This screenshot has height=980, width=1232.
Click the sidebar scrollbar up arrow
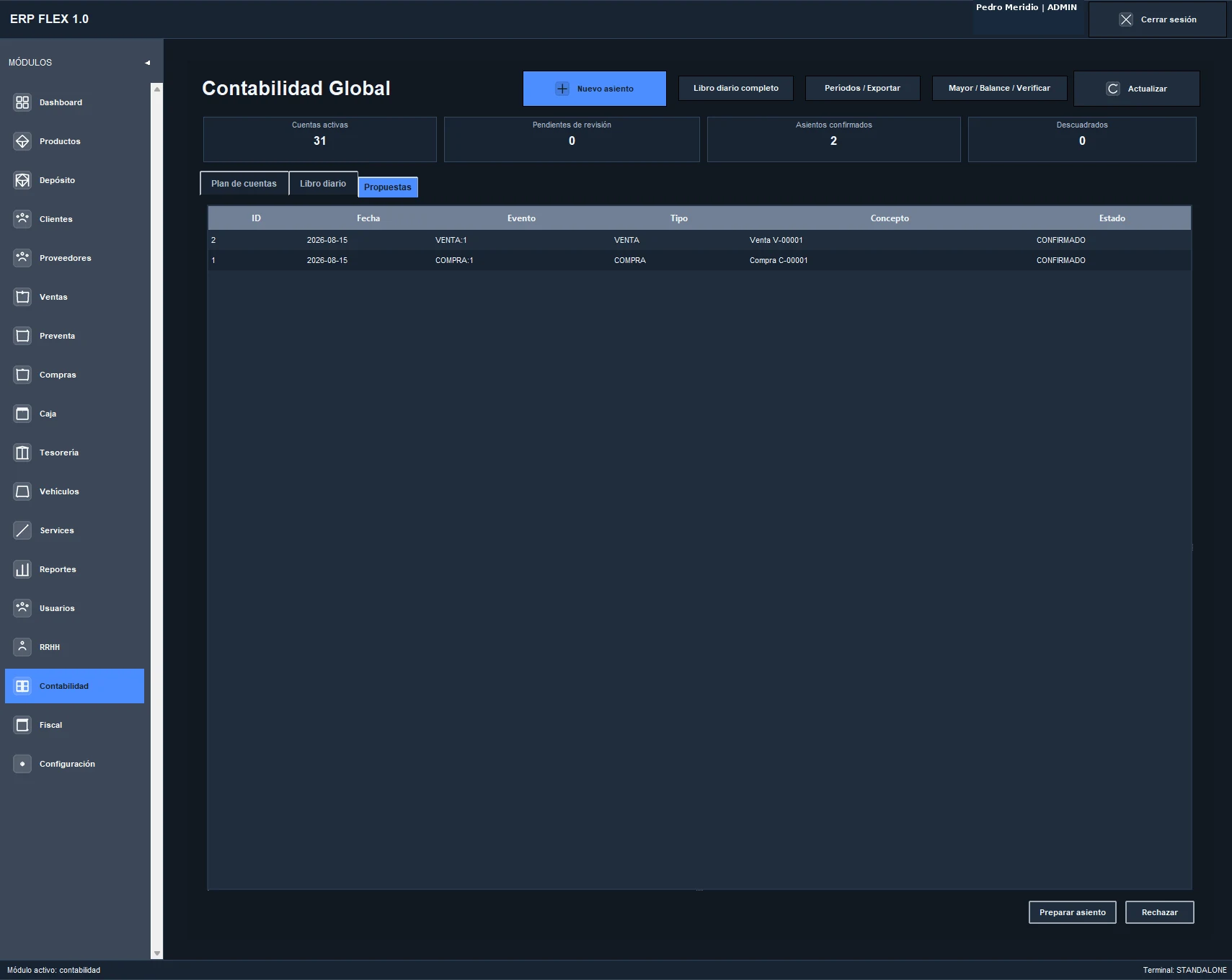[156, 89]
